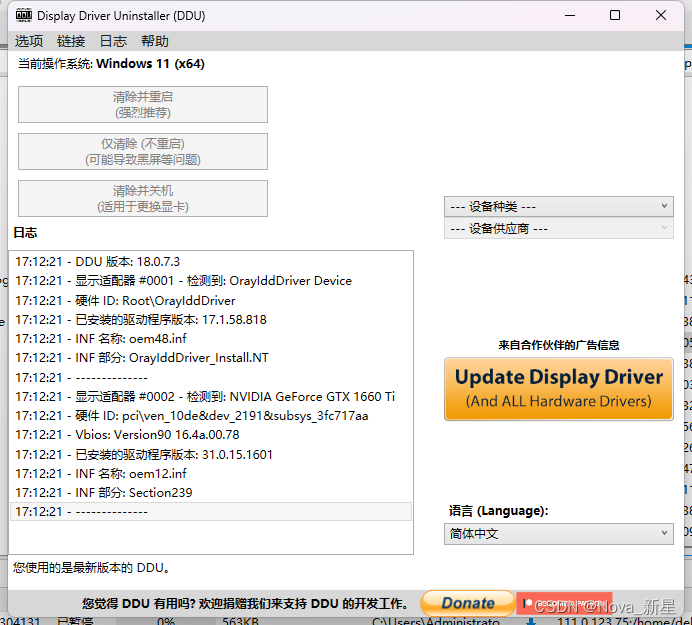Screen dimensions: 692x625
Task: Select log line with driver version 17.1.58.818
Action: point(211,320)
